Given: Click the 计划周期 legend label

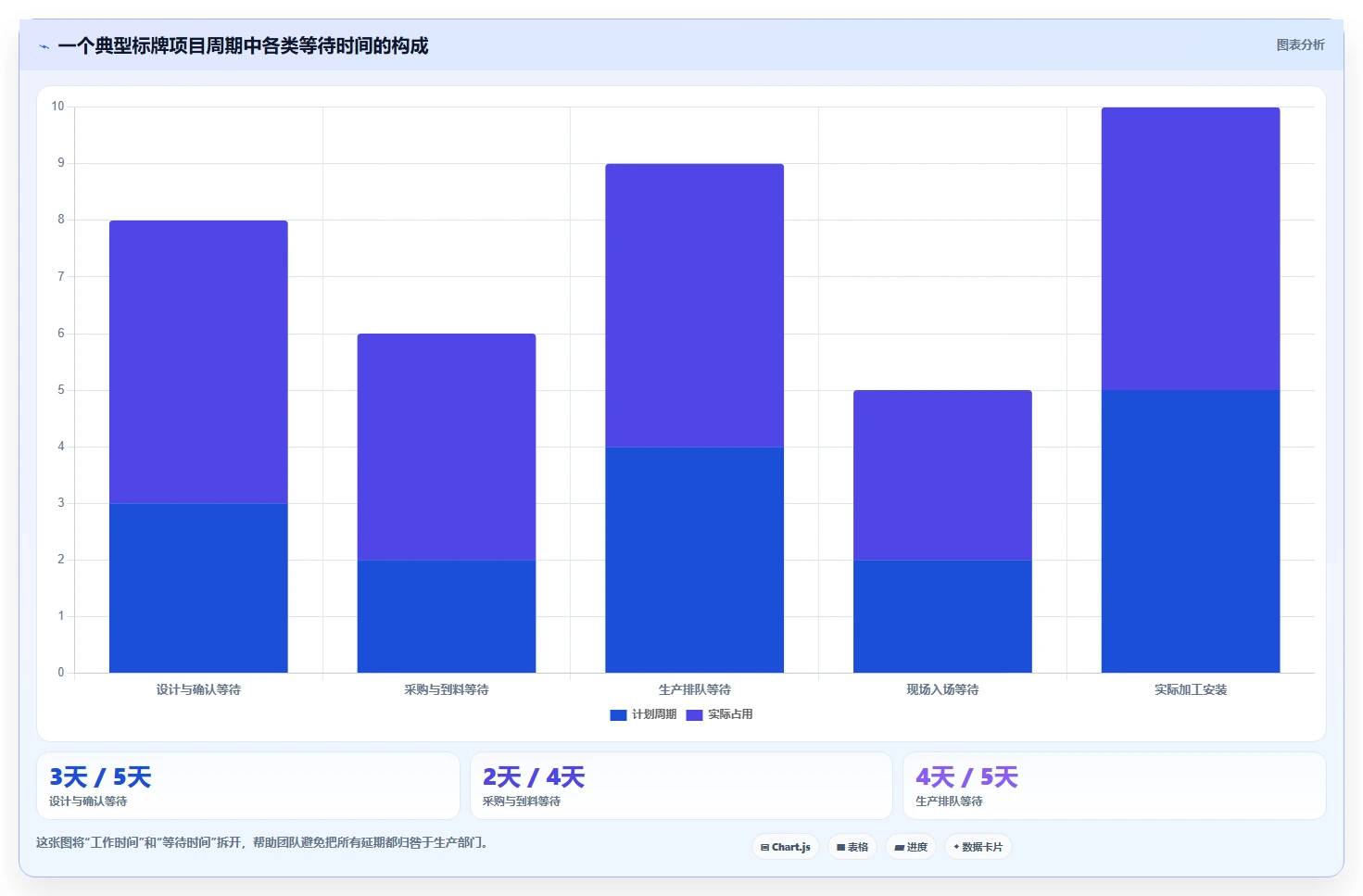Looking at the screenshot, I should [x=654, y=714].
